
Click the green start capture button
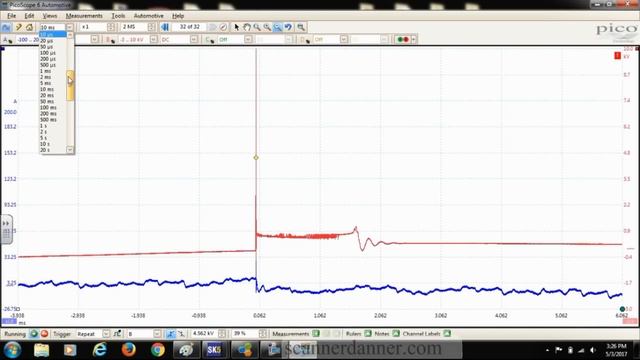[34, 334]
